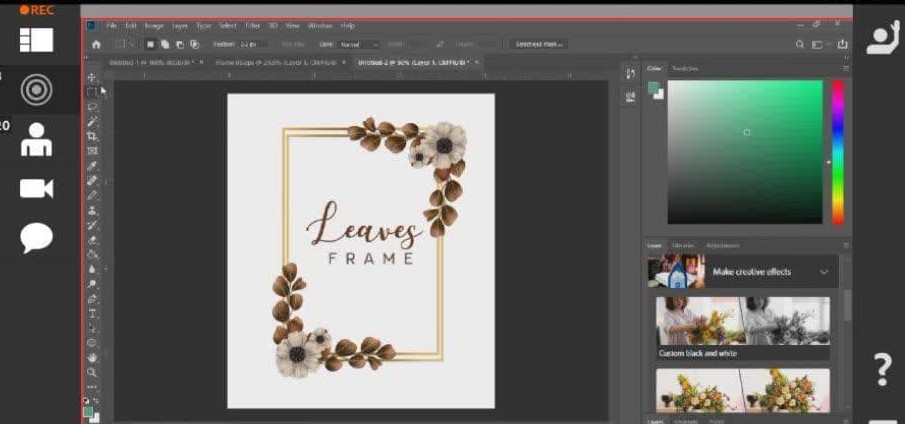905x424 pixels.
Task: Open the Filter menu
Action: point(252,26)
